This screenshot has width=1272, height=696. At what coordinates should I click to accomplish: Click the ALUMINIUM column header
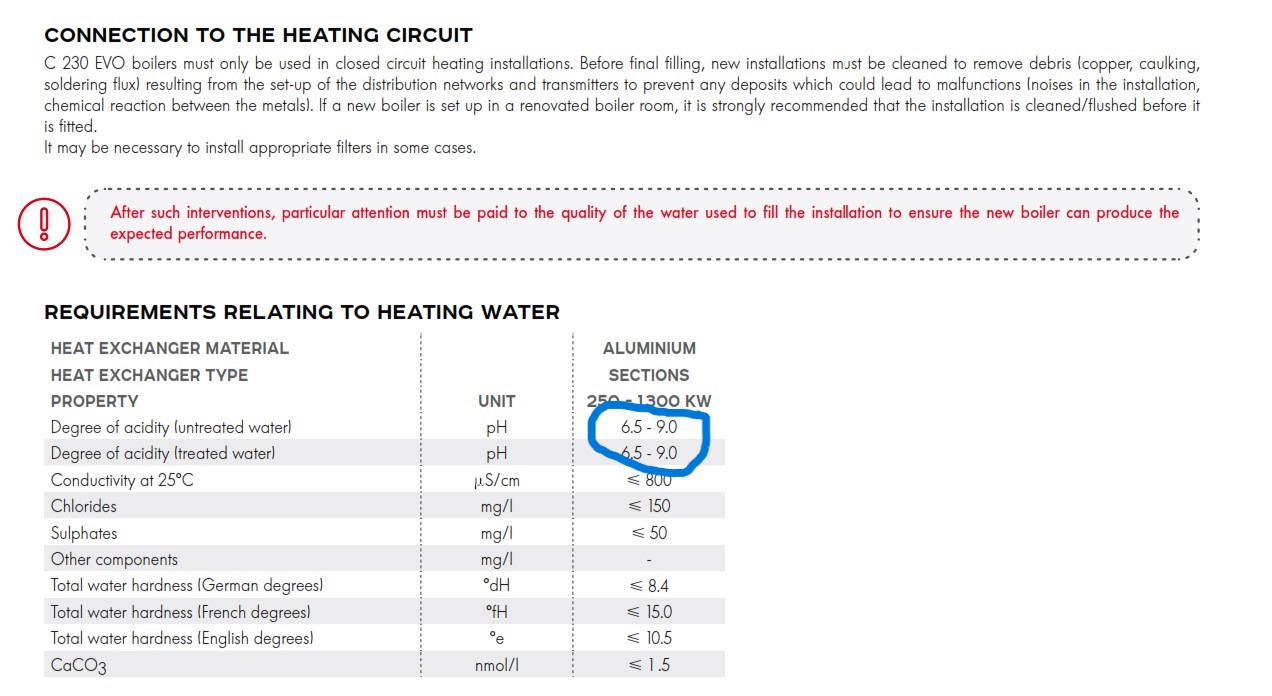click(x=649, y=348)
